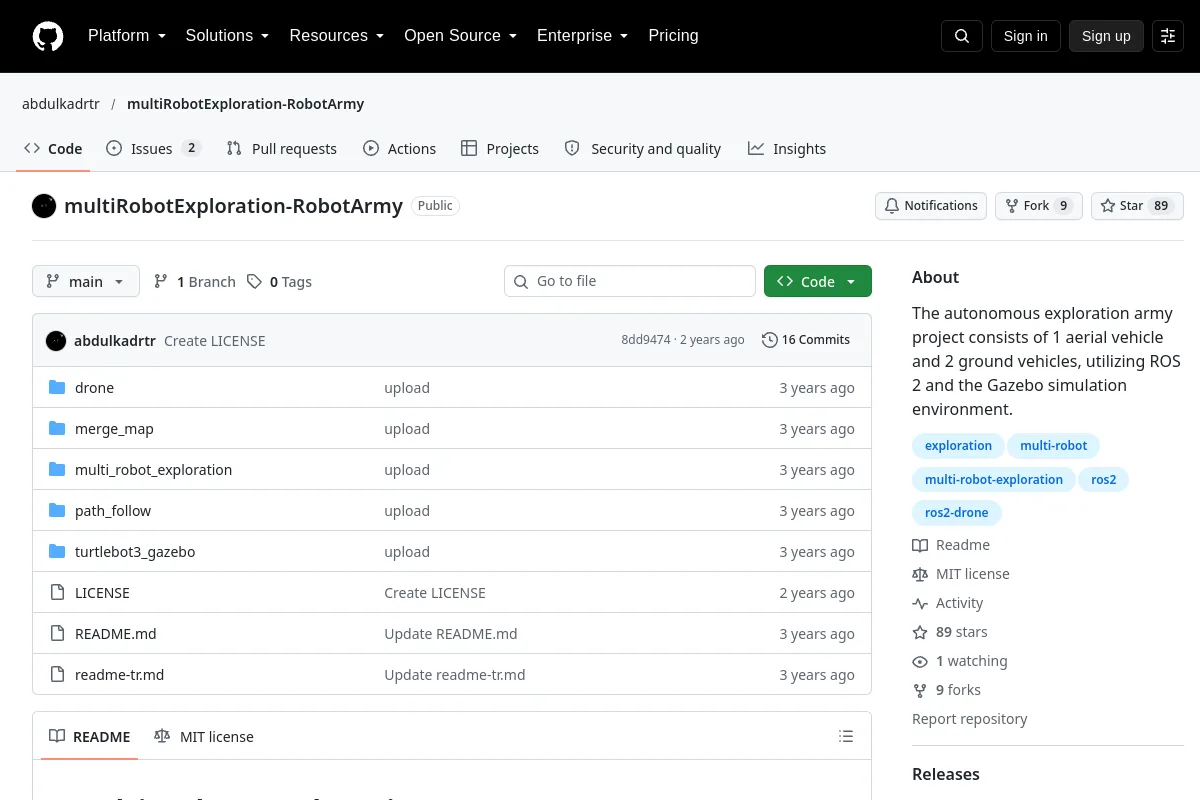Image resolution: width=1200 pixels, height=800 pixels.
Task: Click the turtlebot3_gazebo folder icon
Action: click(57, 552)
